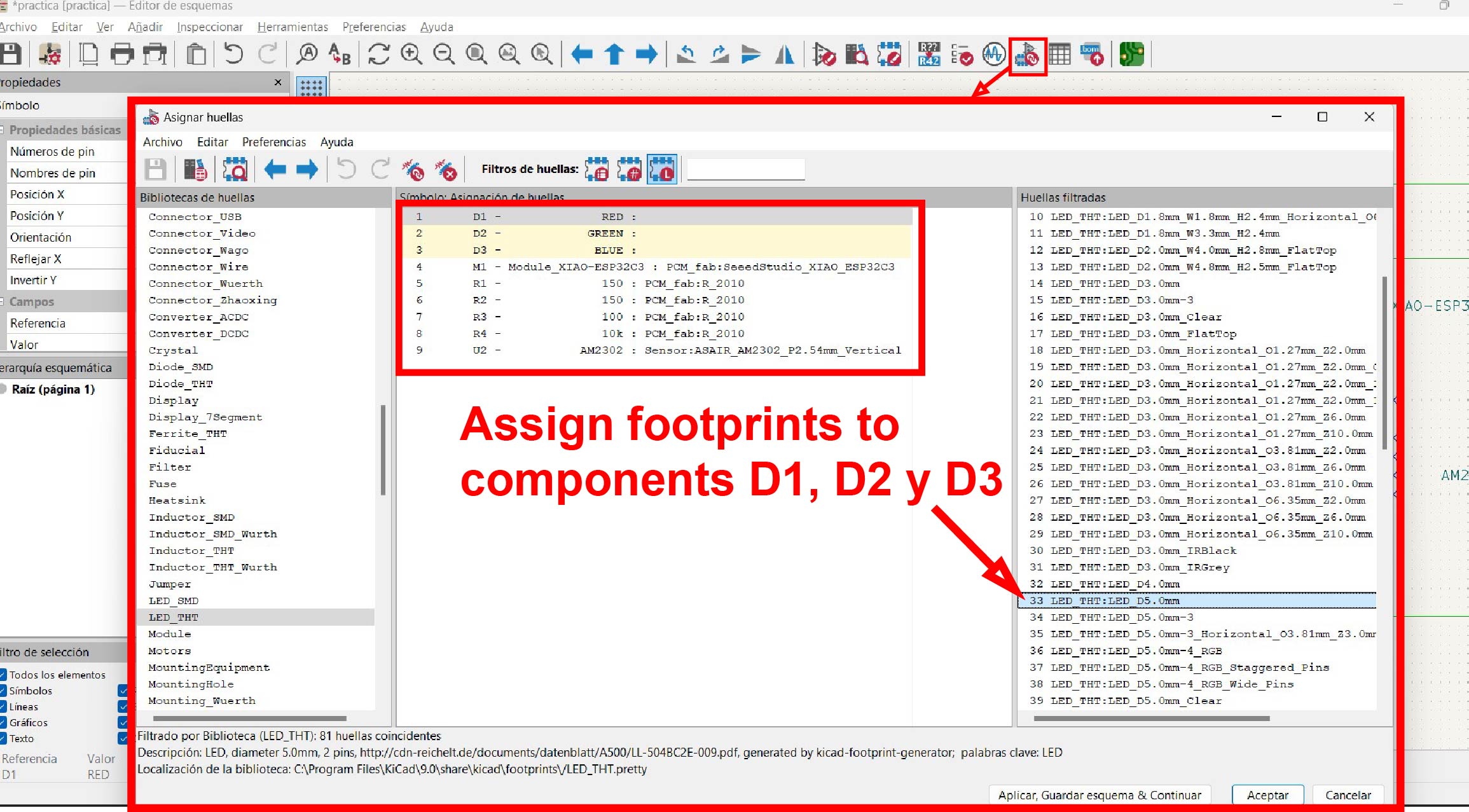The width and height of the screenshot is (1469, 812).
Task: Delete all footprint associations icon
Action: click(446, 170)
